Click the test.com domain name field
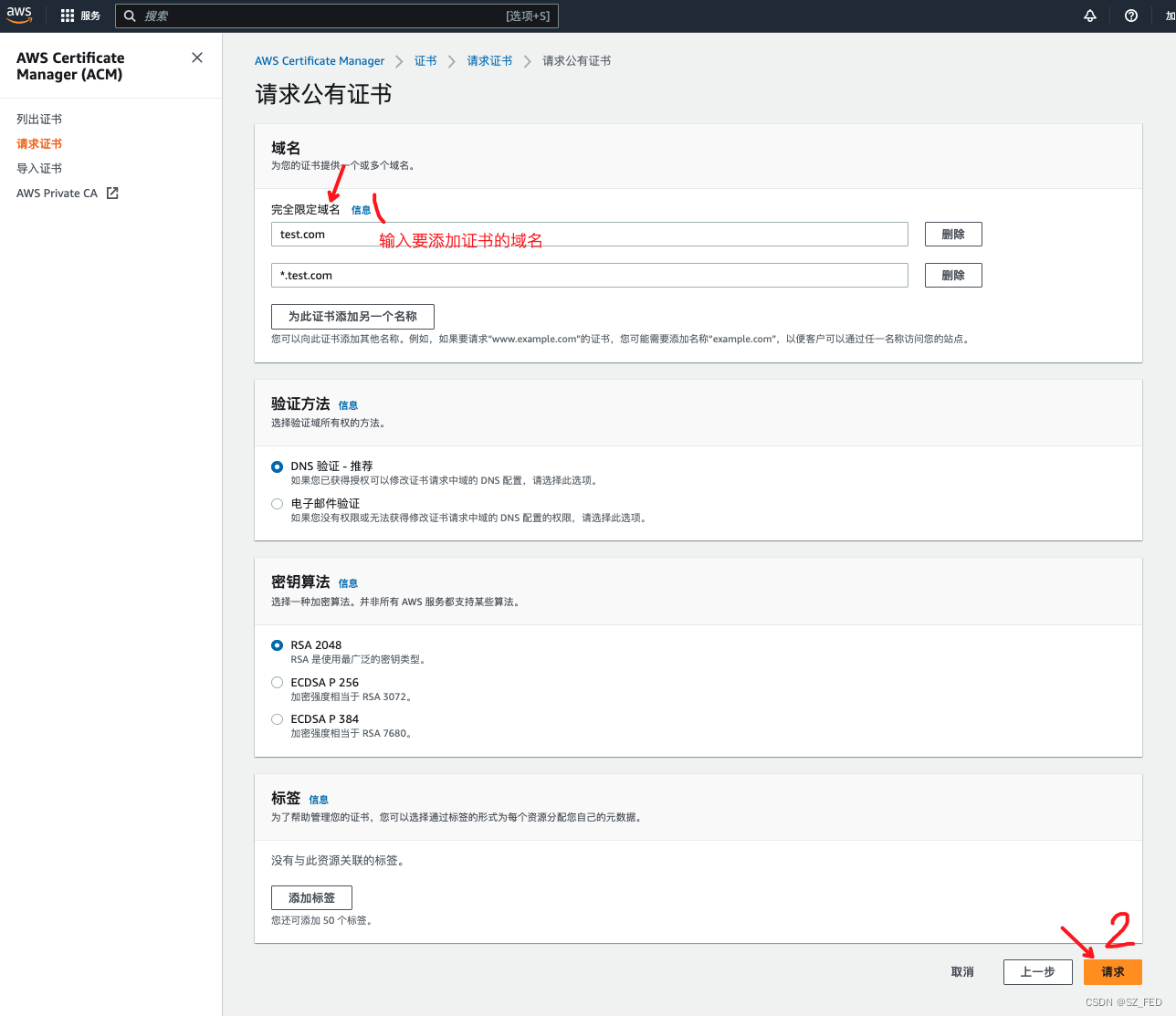The height and width of the screenshot is (1016, 1176). tap(590, 235)
